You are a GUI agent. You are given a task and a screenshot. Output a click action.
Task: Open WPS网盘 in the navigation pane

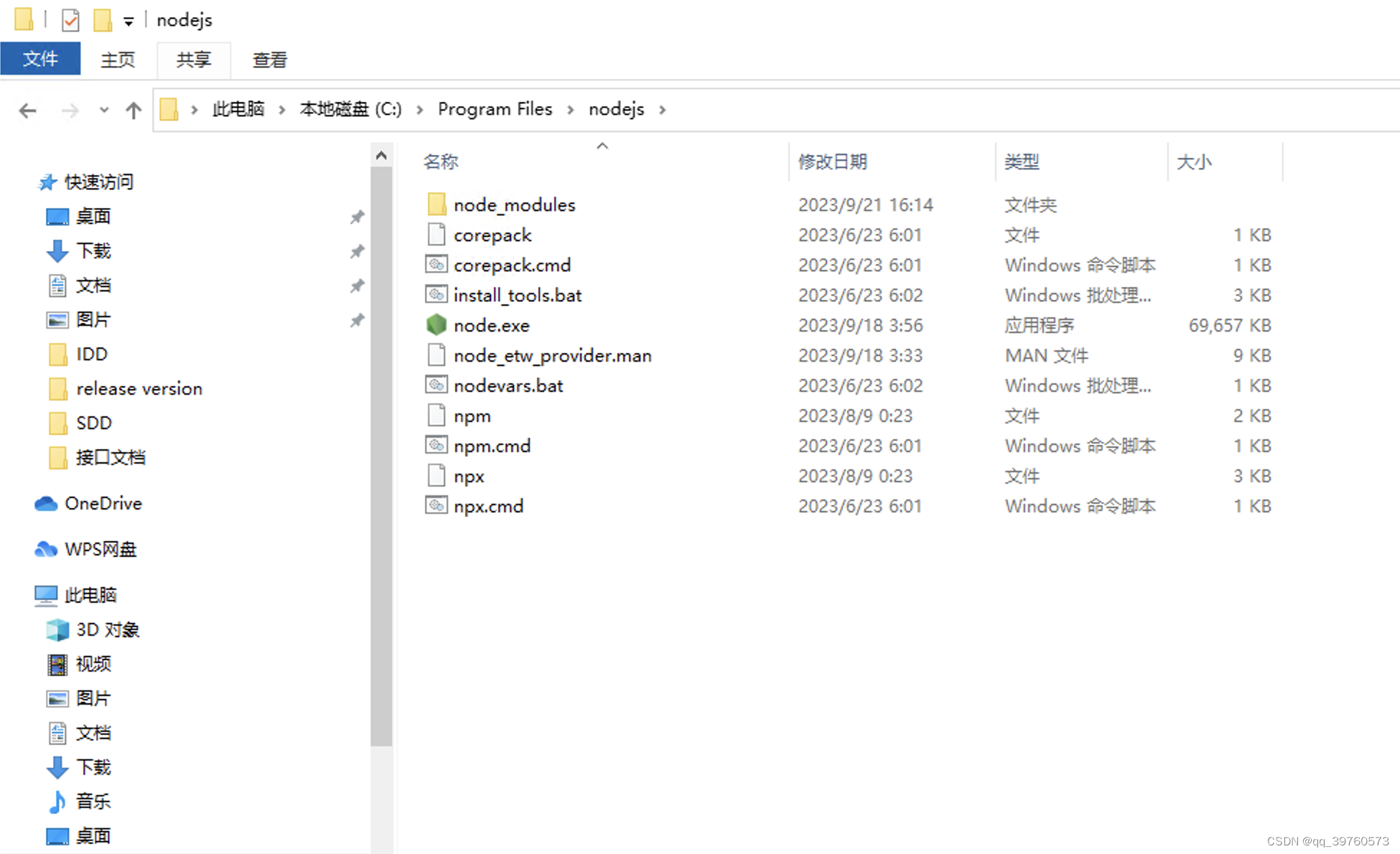100,549
